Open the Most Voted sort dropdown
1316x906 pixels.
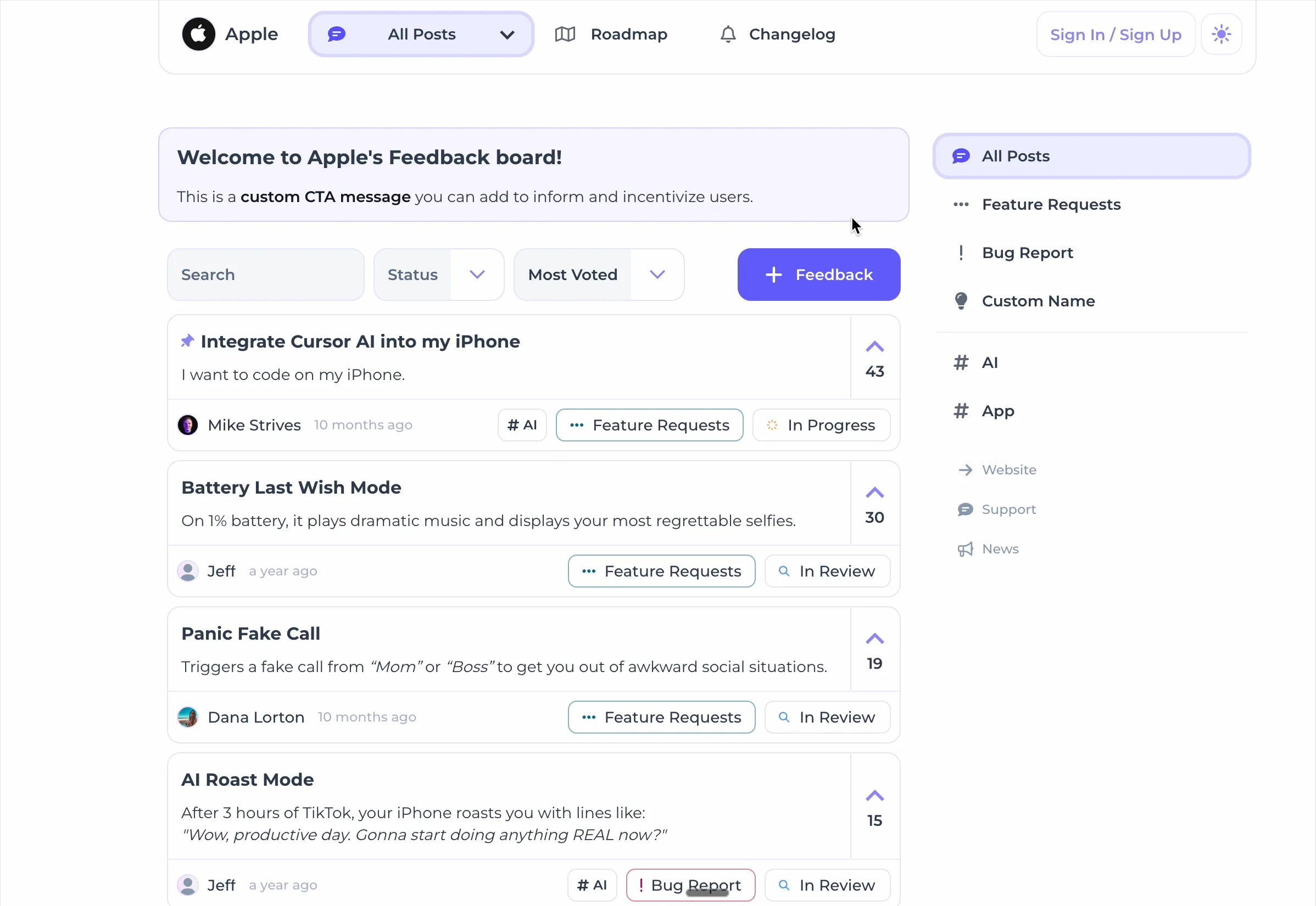pos(598,275)
